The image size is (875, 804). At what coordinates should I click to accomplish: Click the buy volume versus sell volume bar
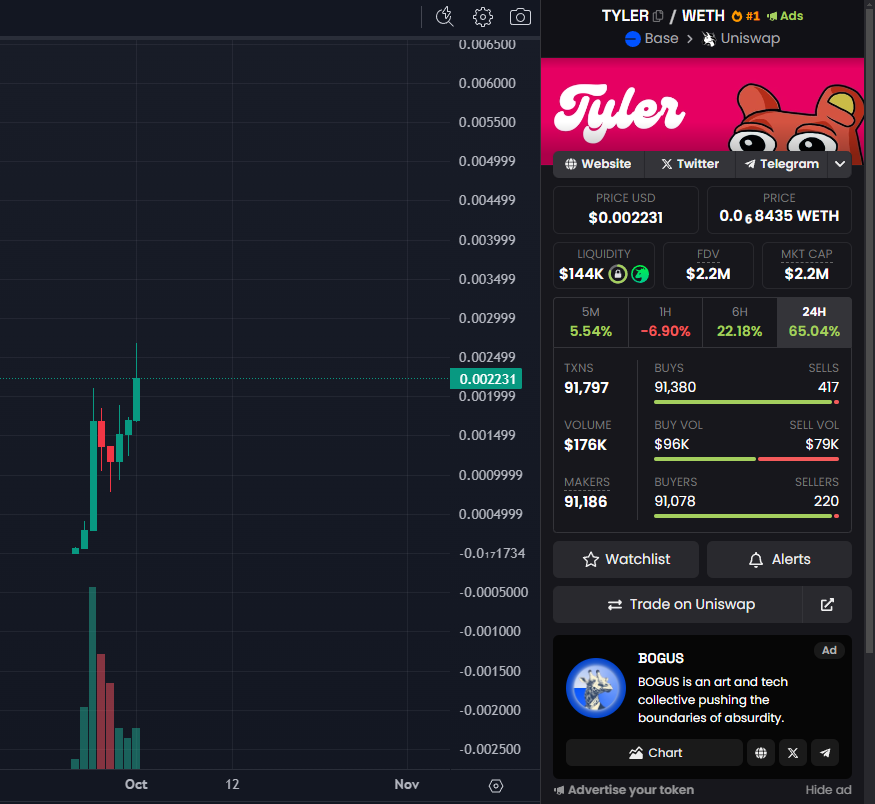(x=746, y=459)
